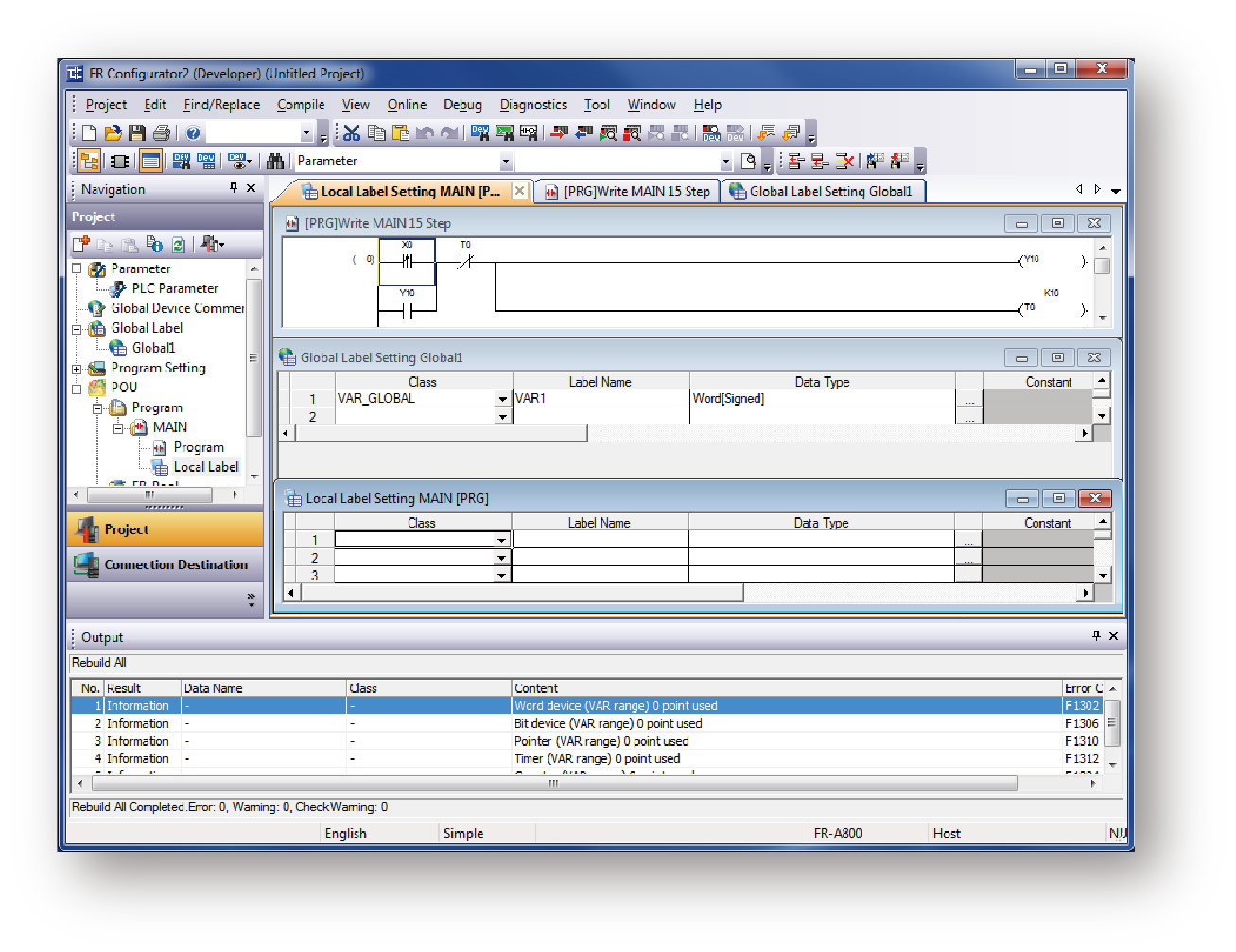This screenshot has width=1236, height=952.
Task: Switch to [PRG]Write MAIN 15 Step tab
Action: pos(628,192)
